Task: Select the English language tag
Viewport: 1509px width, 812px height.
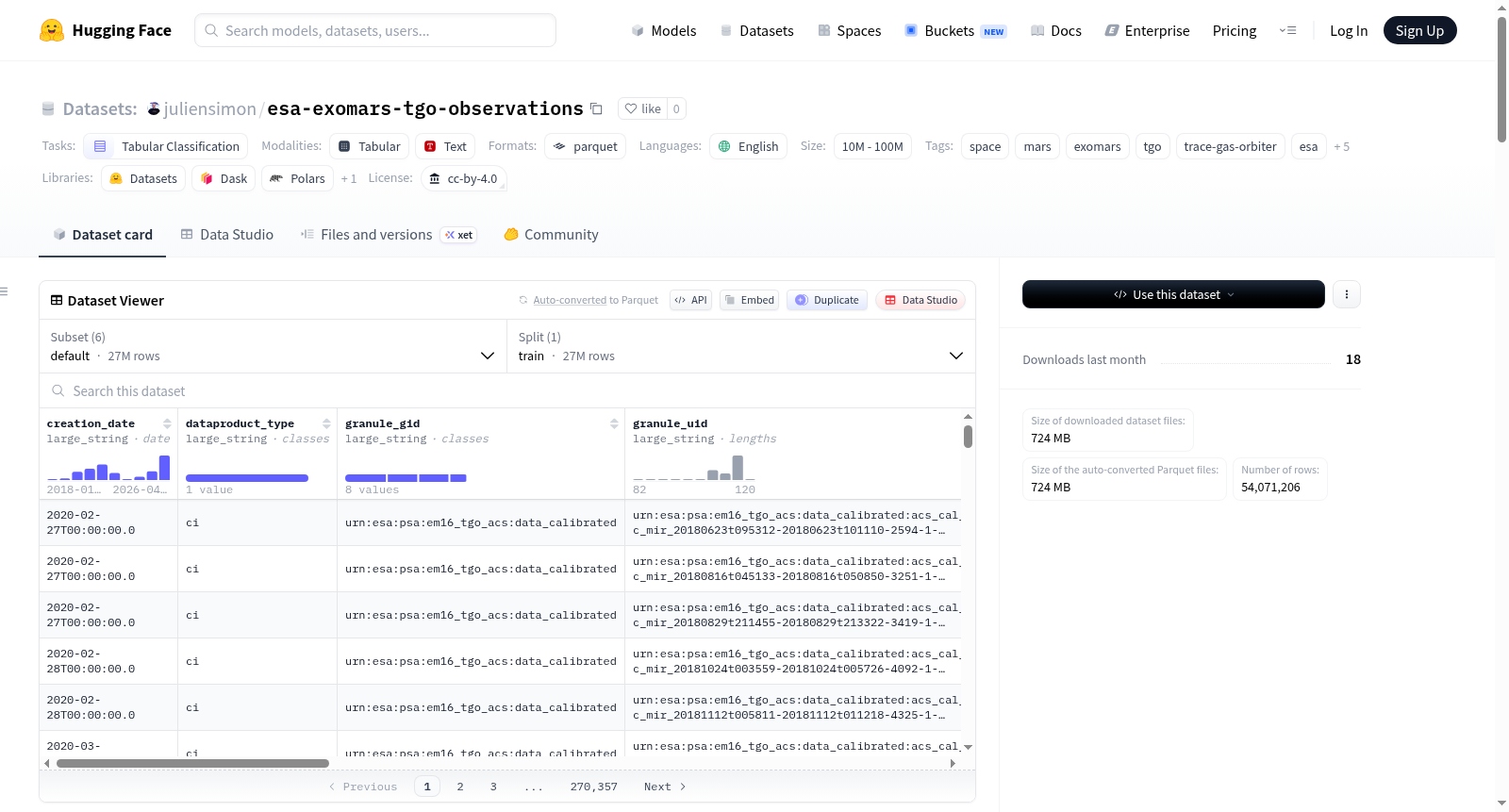Action: pos(748,146)
